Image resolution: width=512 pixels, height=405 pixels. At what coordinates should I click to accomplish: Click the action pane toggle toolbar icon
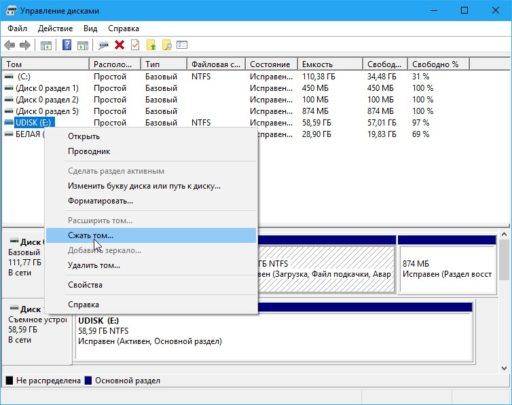82,45
